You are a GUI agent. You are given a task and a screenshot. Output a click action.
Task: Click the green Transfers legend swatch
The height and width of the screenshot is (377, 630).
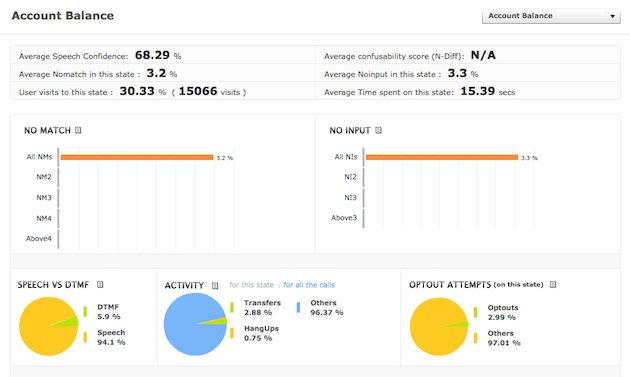[232, 307]
